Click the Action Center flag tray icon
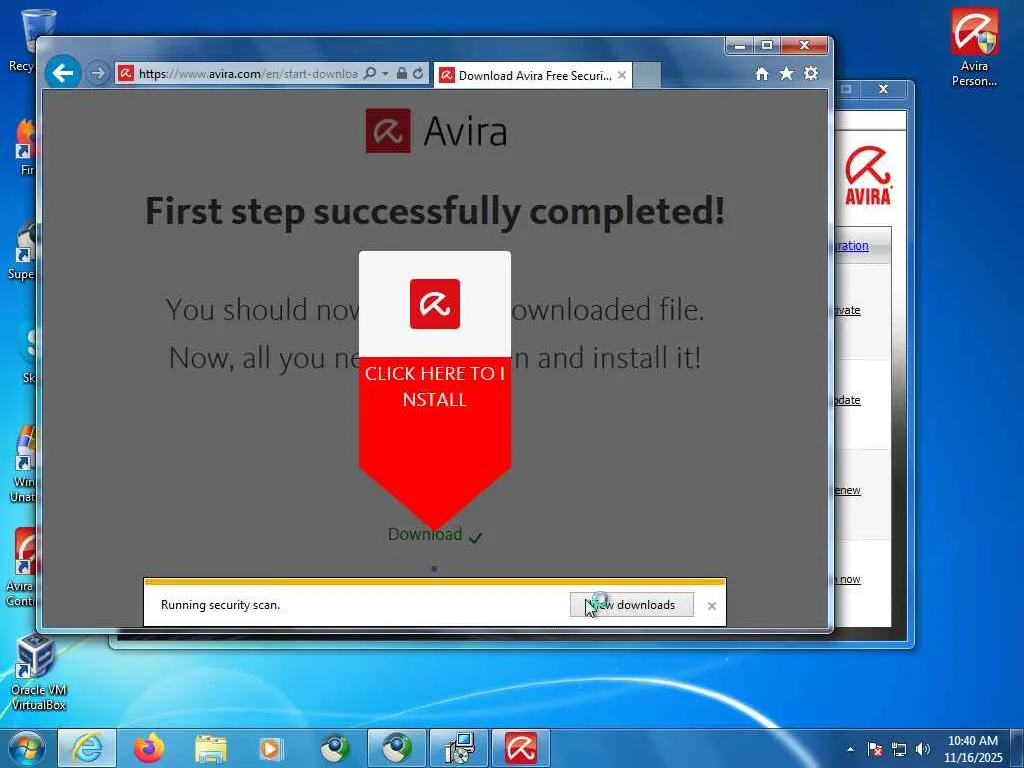1024x768 pixels. (874, 749)
